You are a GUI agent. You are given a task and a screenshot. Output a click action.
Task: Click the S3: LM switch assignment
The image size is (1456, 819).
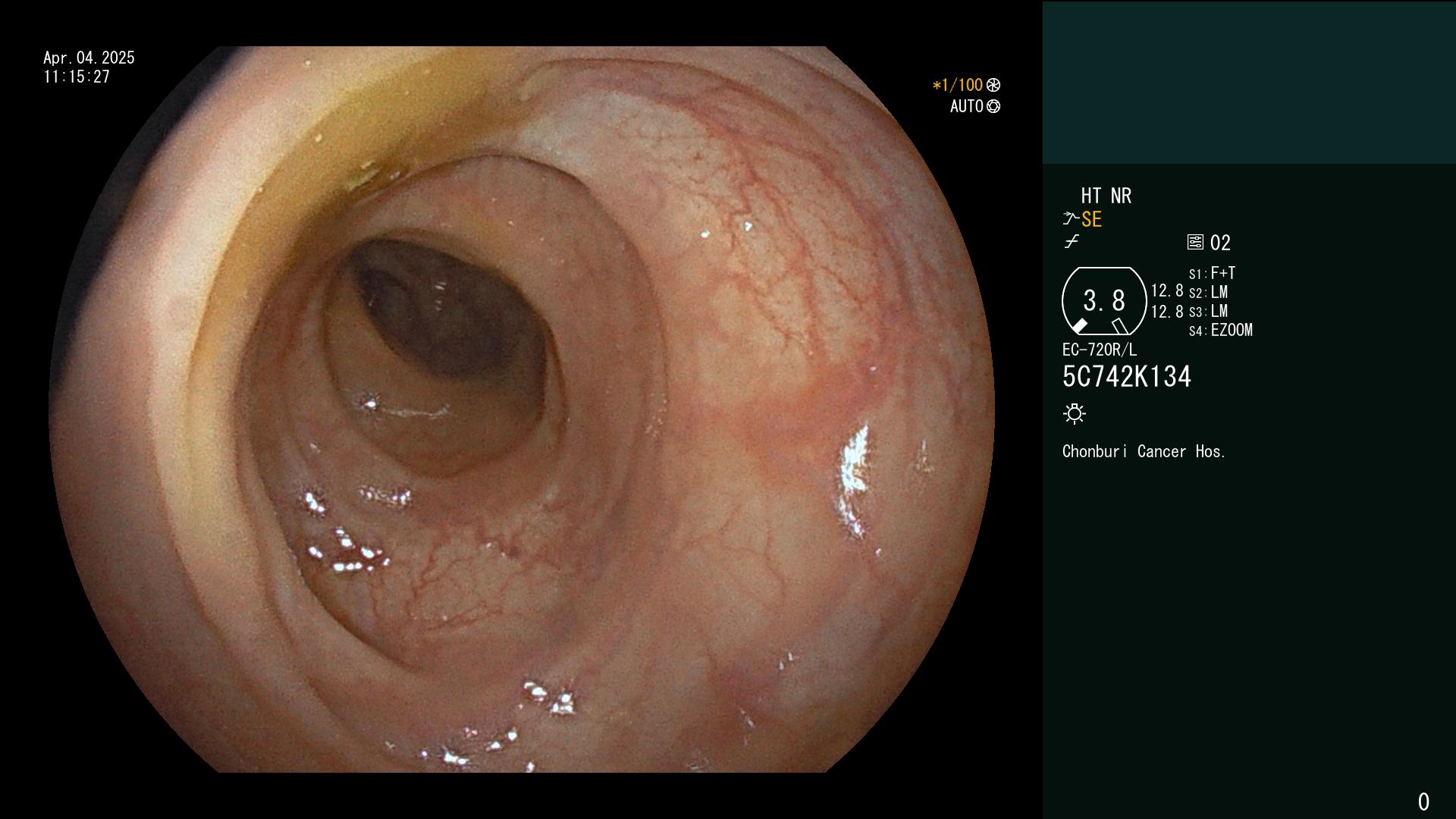pyautogui.click(x=1208, y=311)
